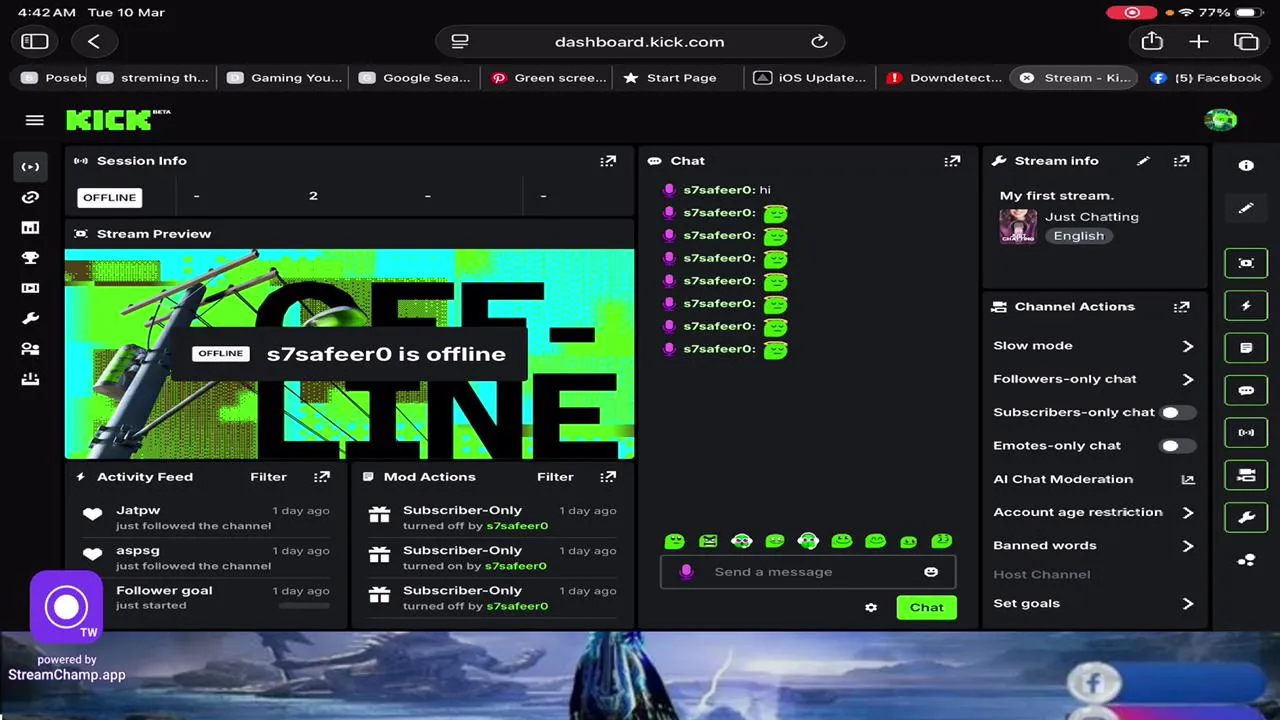Viewport: 1280px width, 720px height.
Task: Click the StreamChamp record overlay button
Action: [x=66, y=606]
